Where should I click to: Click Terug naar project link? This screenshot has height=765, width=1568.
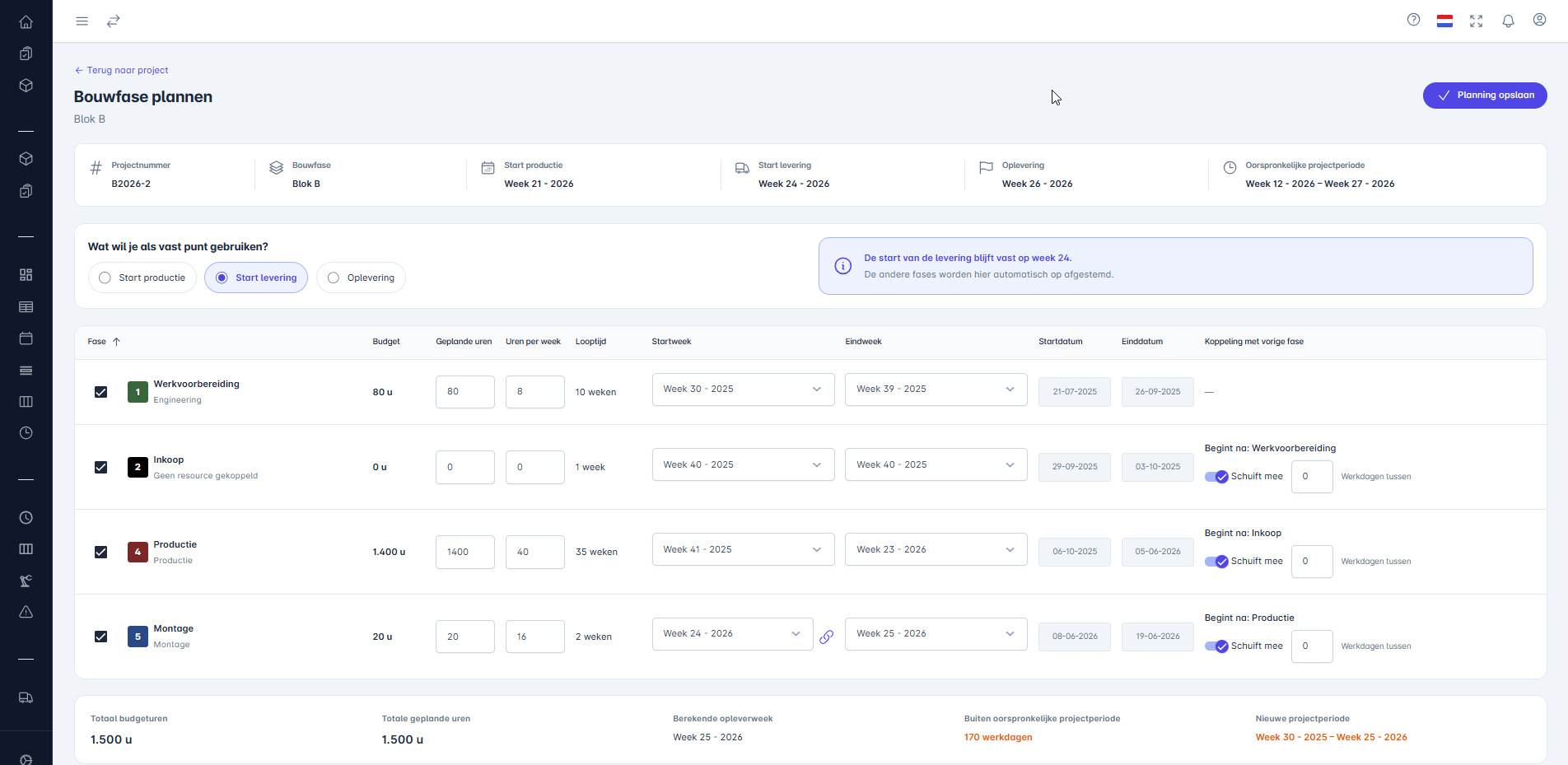(121, 70)
